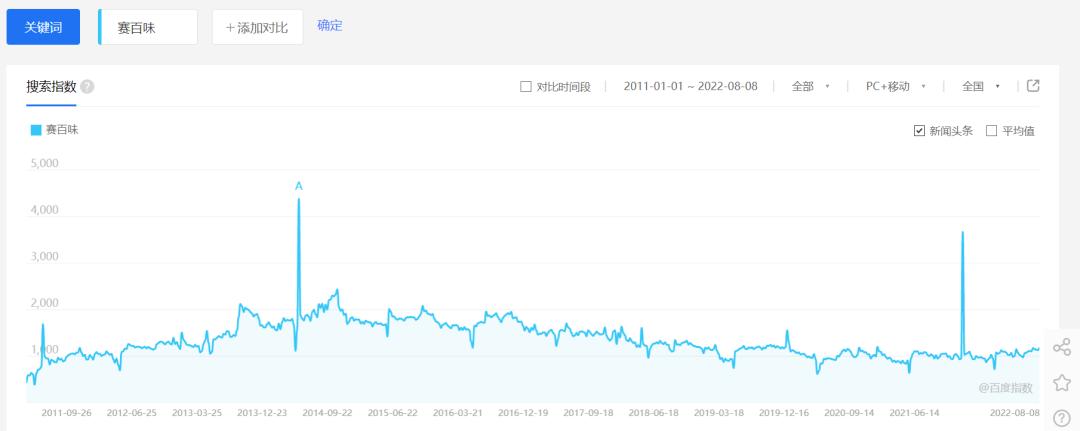Click the 3,000 y-axis value label
The height and width of the screenshot is (431, 1080).
point(45,257)
